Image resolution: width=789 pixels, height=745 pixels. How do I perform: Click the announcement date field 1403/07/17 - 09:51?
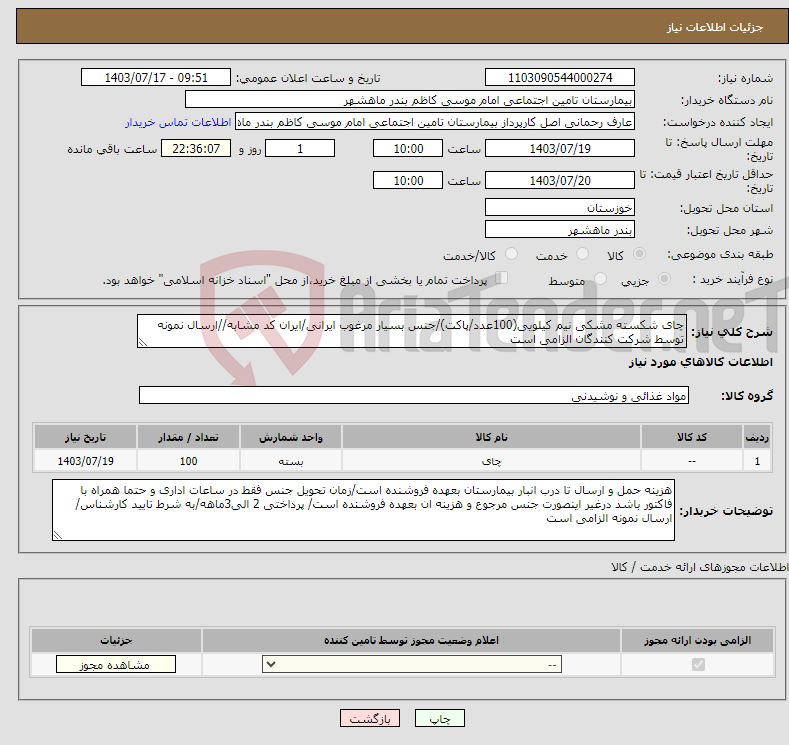(x=155, y=77)
